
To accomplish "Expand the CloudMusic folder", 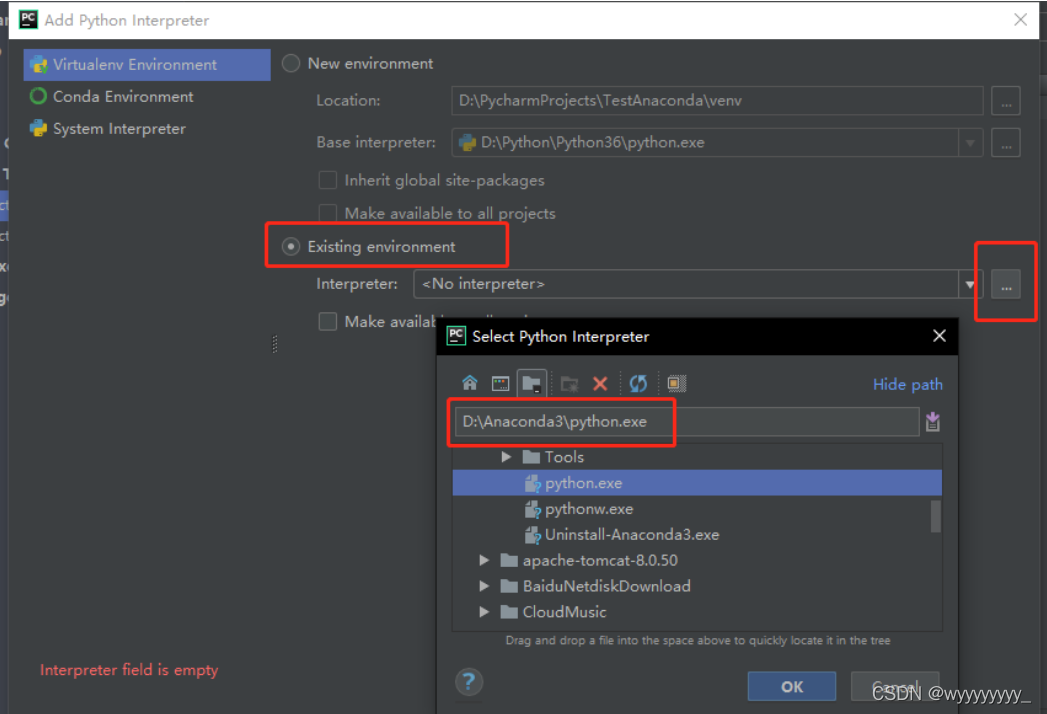I will [484, 612].
